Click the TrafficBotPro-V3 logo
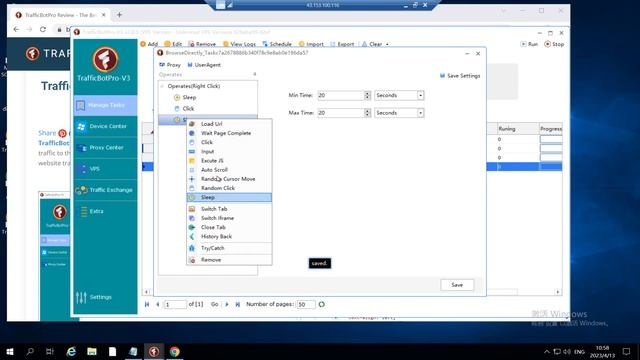The image size is (640, 360). click(104, 60)
